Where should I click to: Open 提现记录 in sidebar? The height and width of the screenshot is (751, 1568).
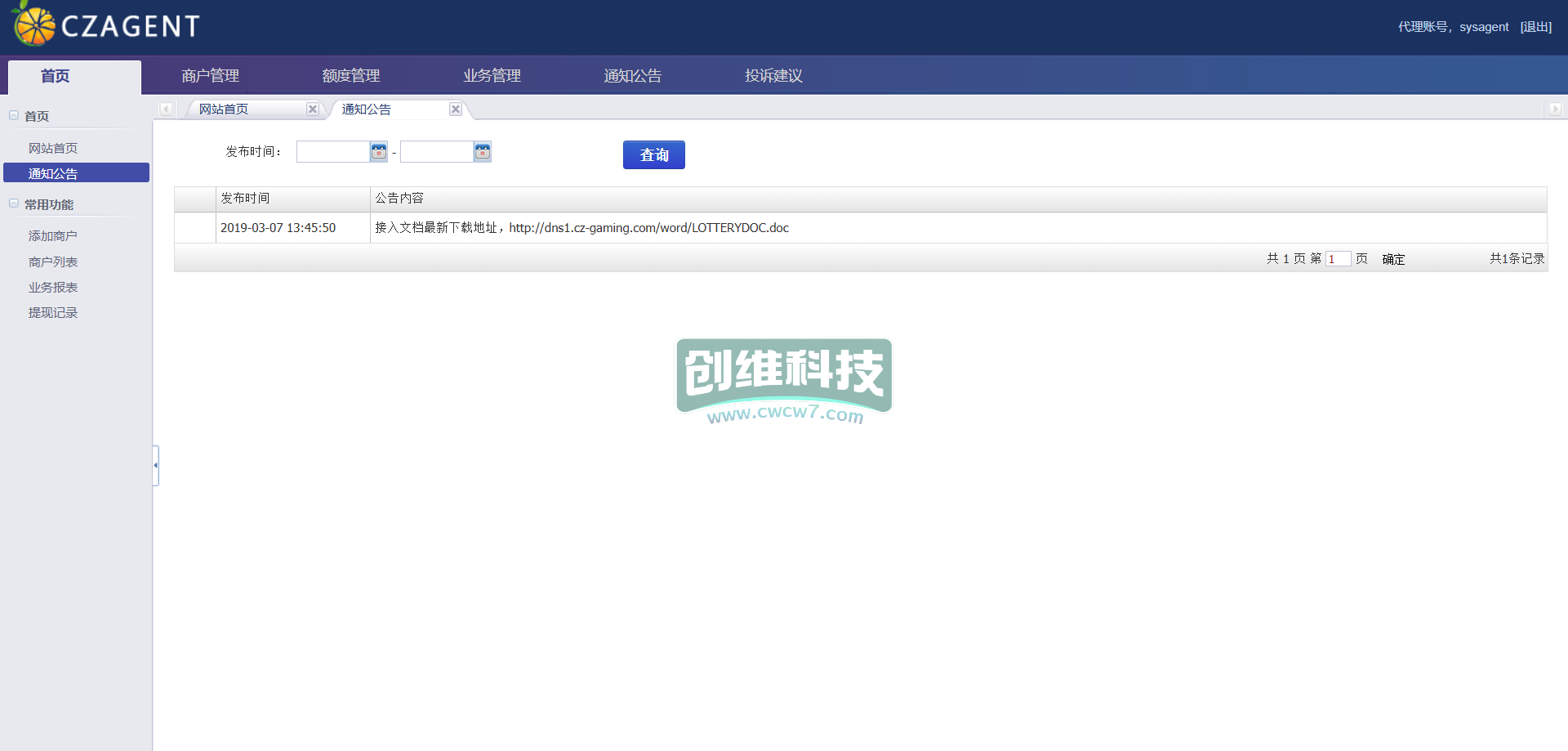coord(53,312)
